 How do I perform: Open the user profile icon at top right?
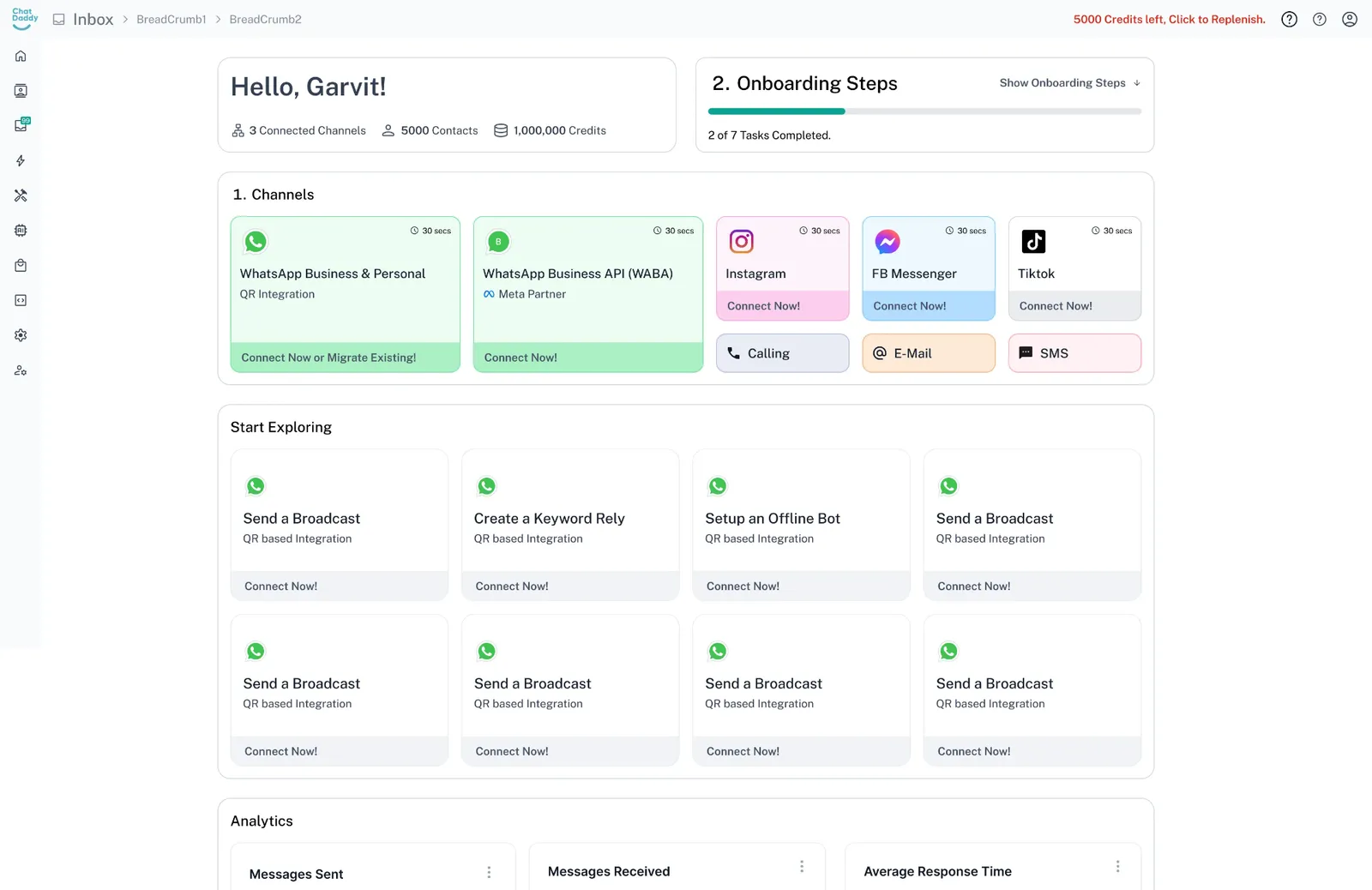click(x=1349, y=20)
